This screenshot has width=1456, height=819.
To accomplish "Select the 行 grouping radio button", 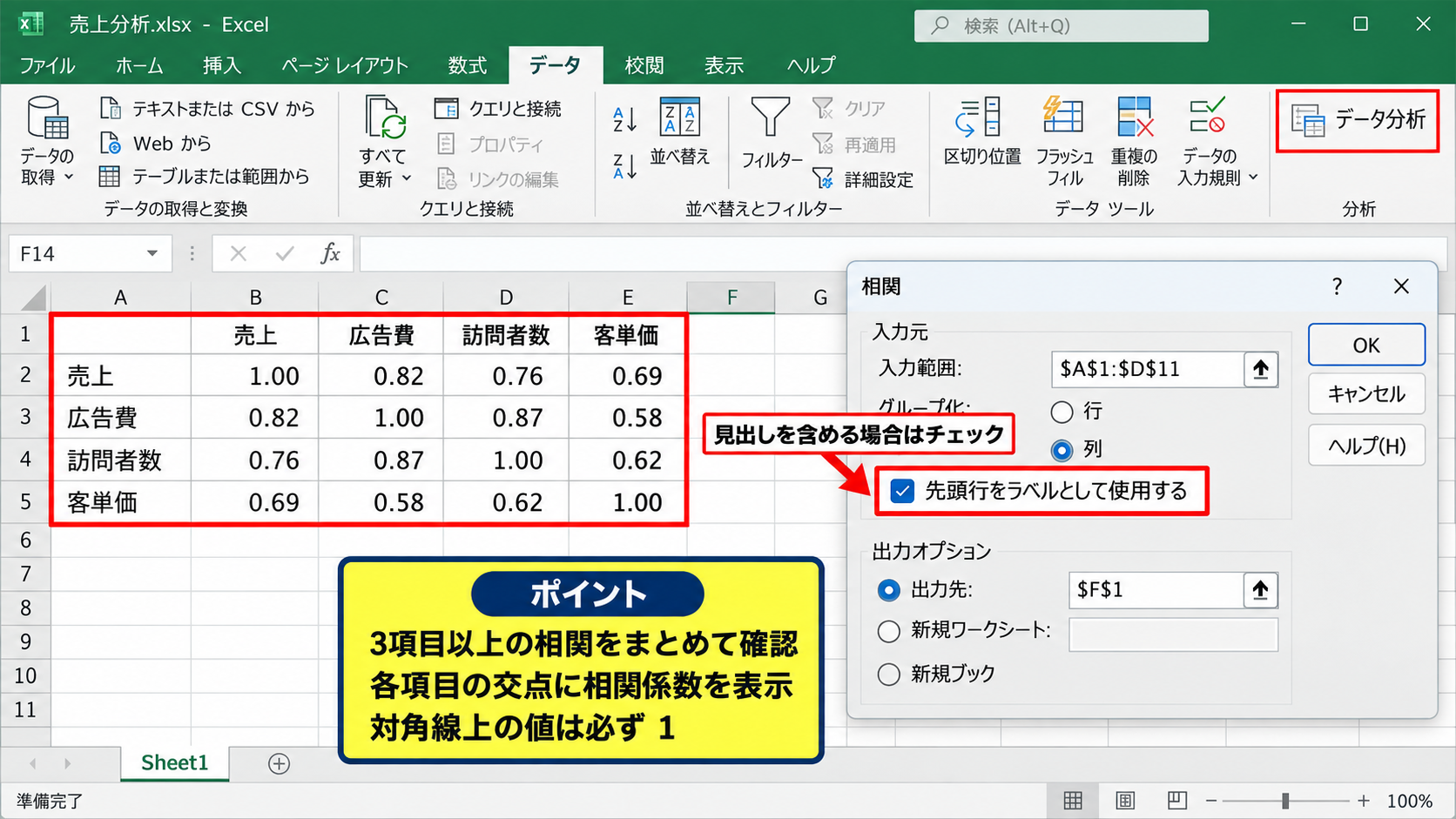I will tap(1062, 411).
